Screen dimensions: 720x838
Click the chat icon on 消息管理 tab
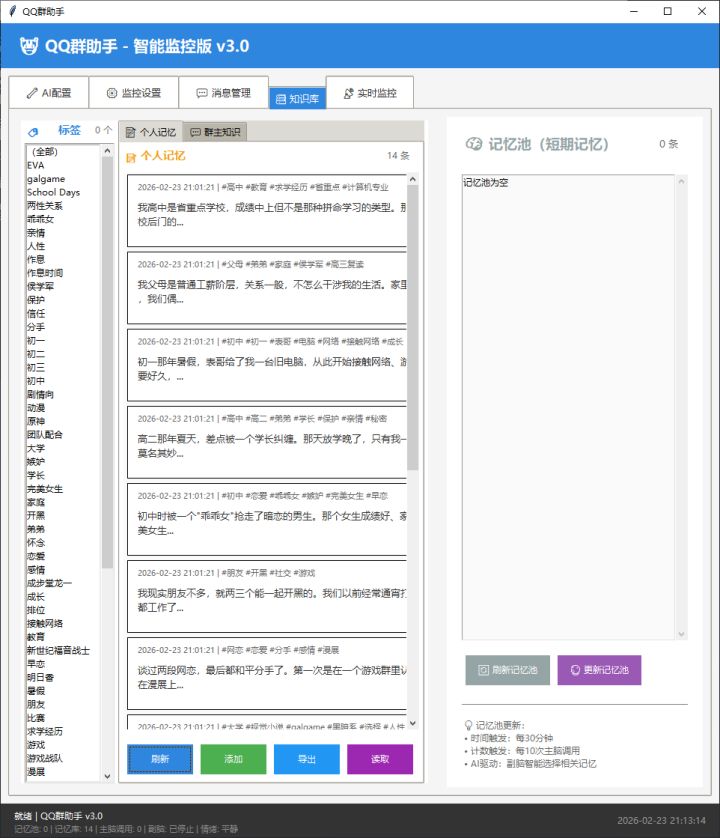pos(202,93)
